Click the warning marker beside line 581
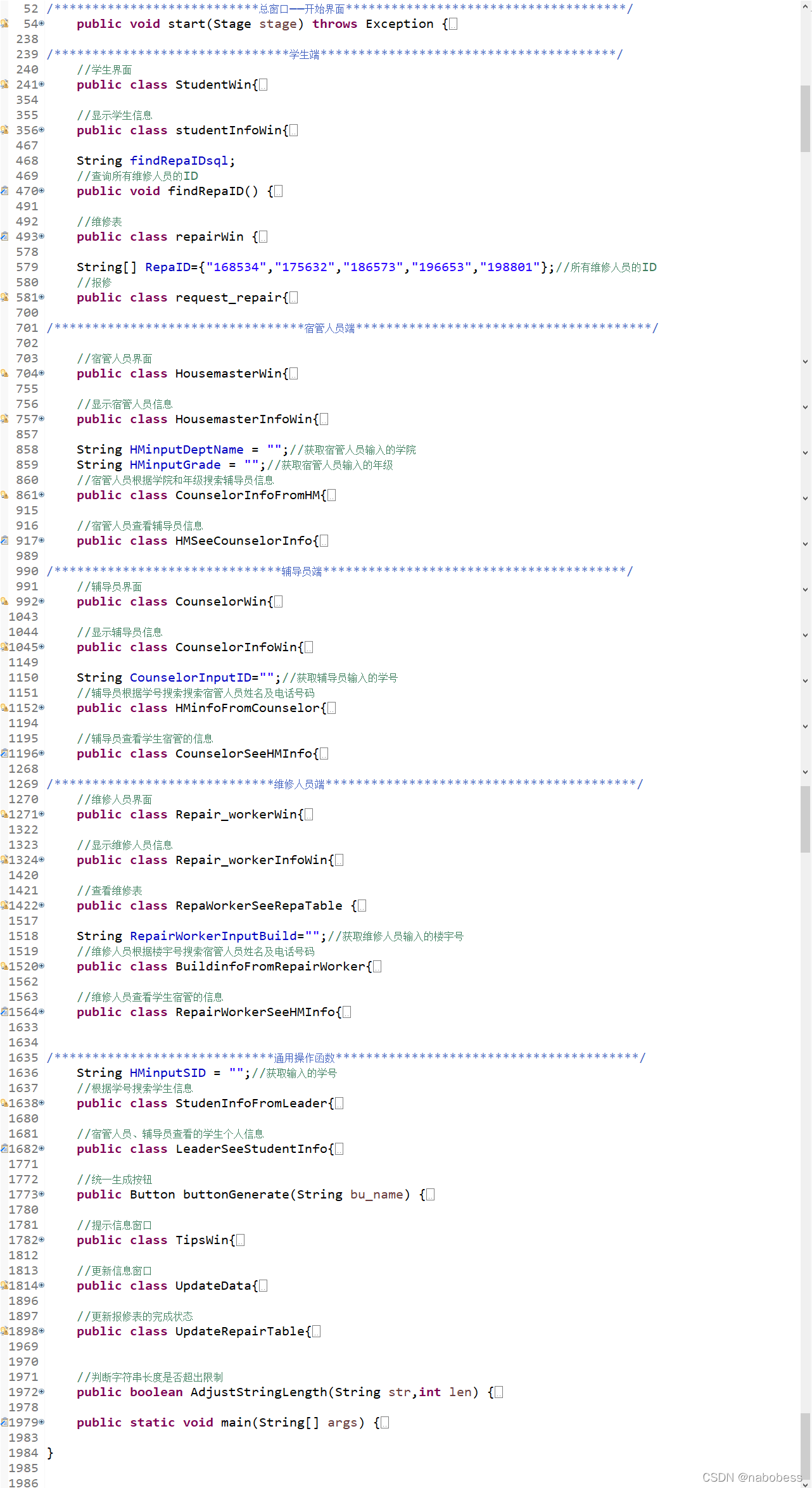 point(4,298)
